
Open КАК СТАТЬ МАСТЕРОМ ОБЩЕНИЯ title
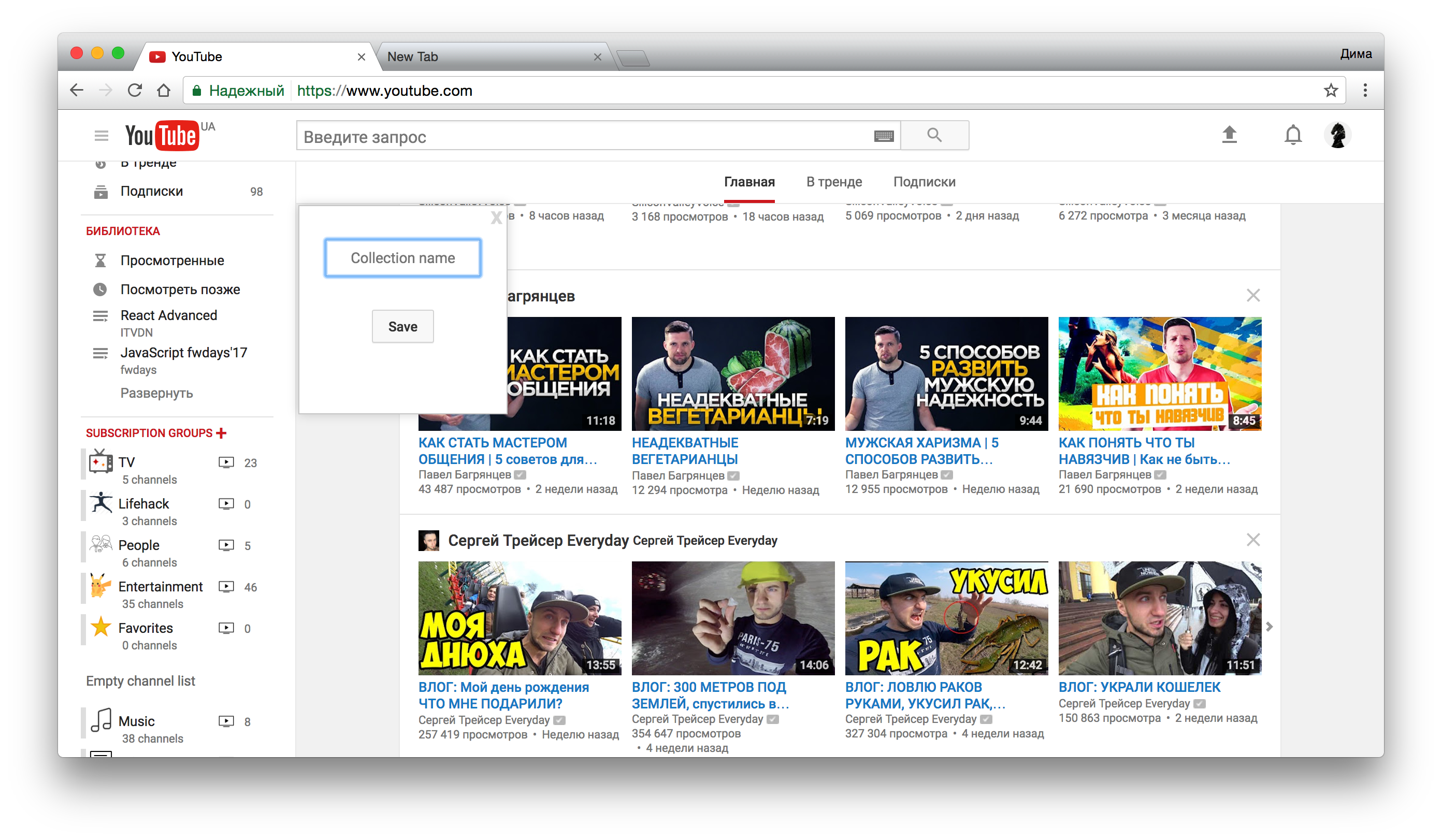tap(507, 451)
